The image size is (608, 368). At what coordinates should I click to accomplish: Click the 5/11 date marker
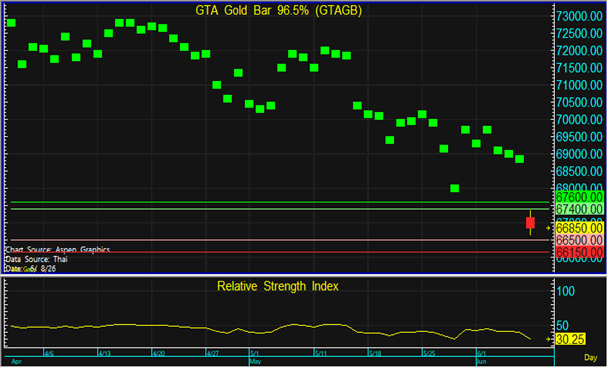click(x=321, y=354)
